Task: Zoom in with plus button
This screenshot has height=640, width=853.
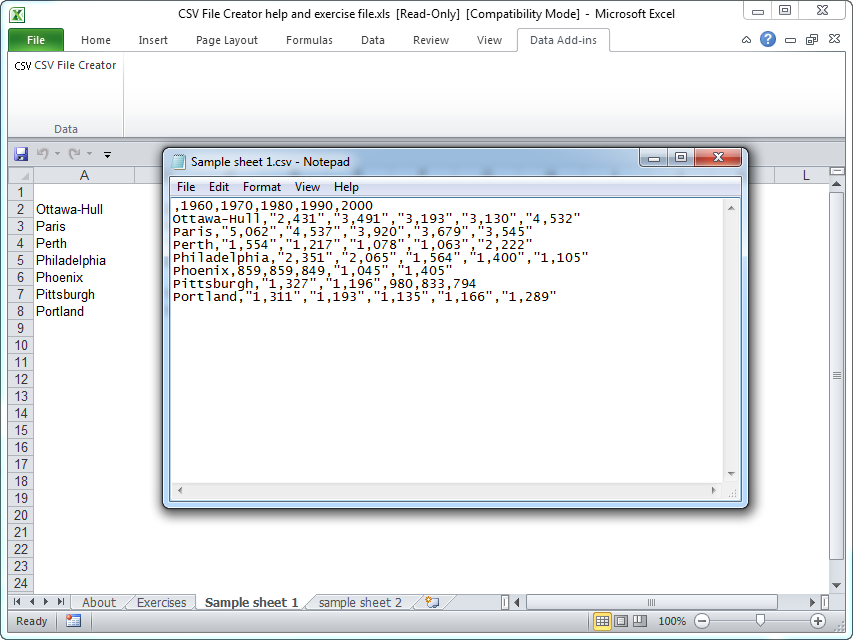Action: 817,621
